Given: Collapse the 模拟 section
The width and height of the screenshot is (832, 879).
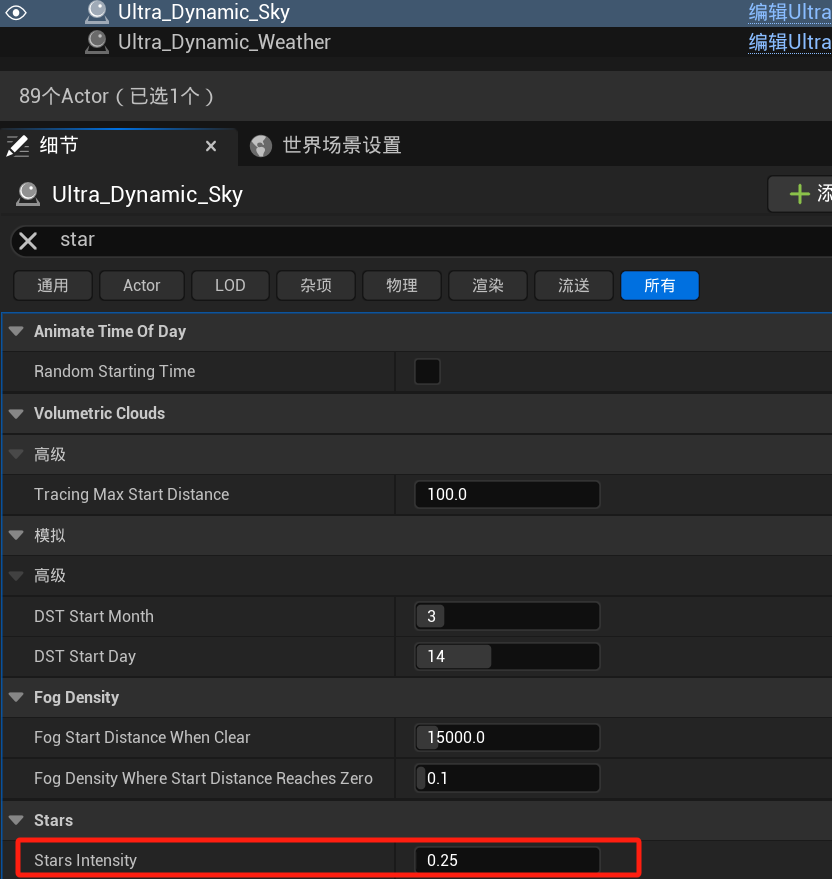Looking at the screenshot, I should [x=16, y=535].
